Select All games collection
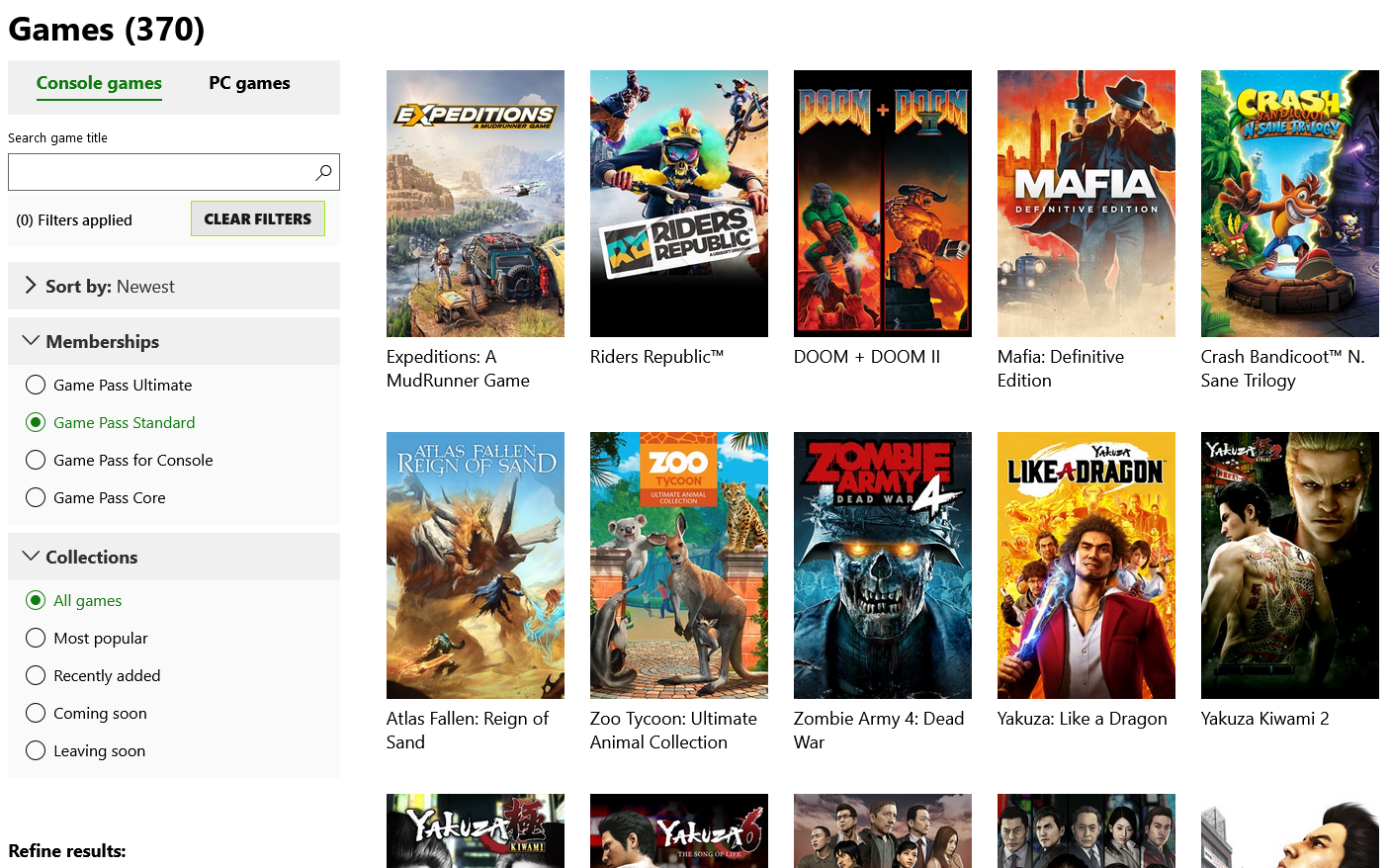The image size is (1391, 868). click(36, 600)
